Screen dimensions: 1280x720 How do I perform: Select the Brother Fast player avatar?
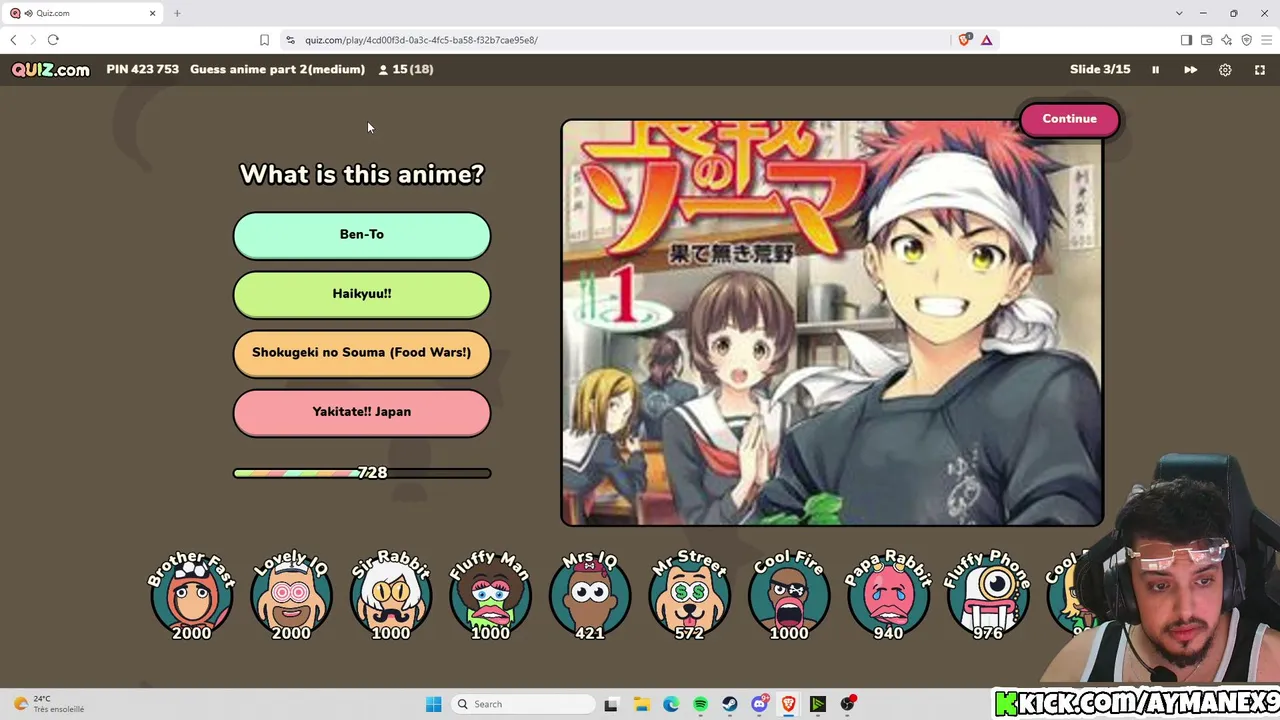tap(192, 595)
